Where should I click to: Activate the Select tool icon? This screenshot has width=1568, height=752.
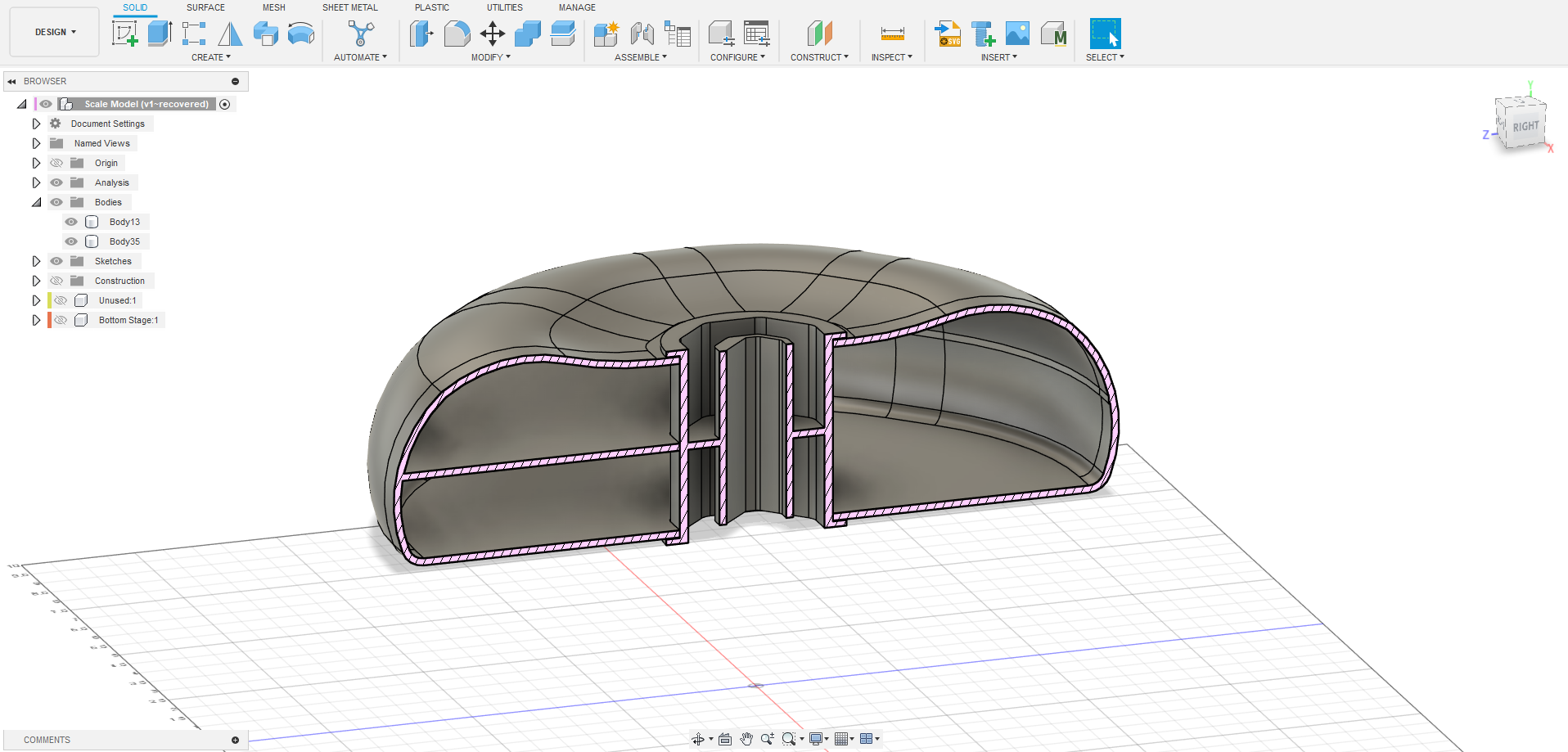coord(1105,34)
